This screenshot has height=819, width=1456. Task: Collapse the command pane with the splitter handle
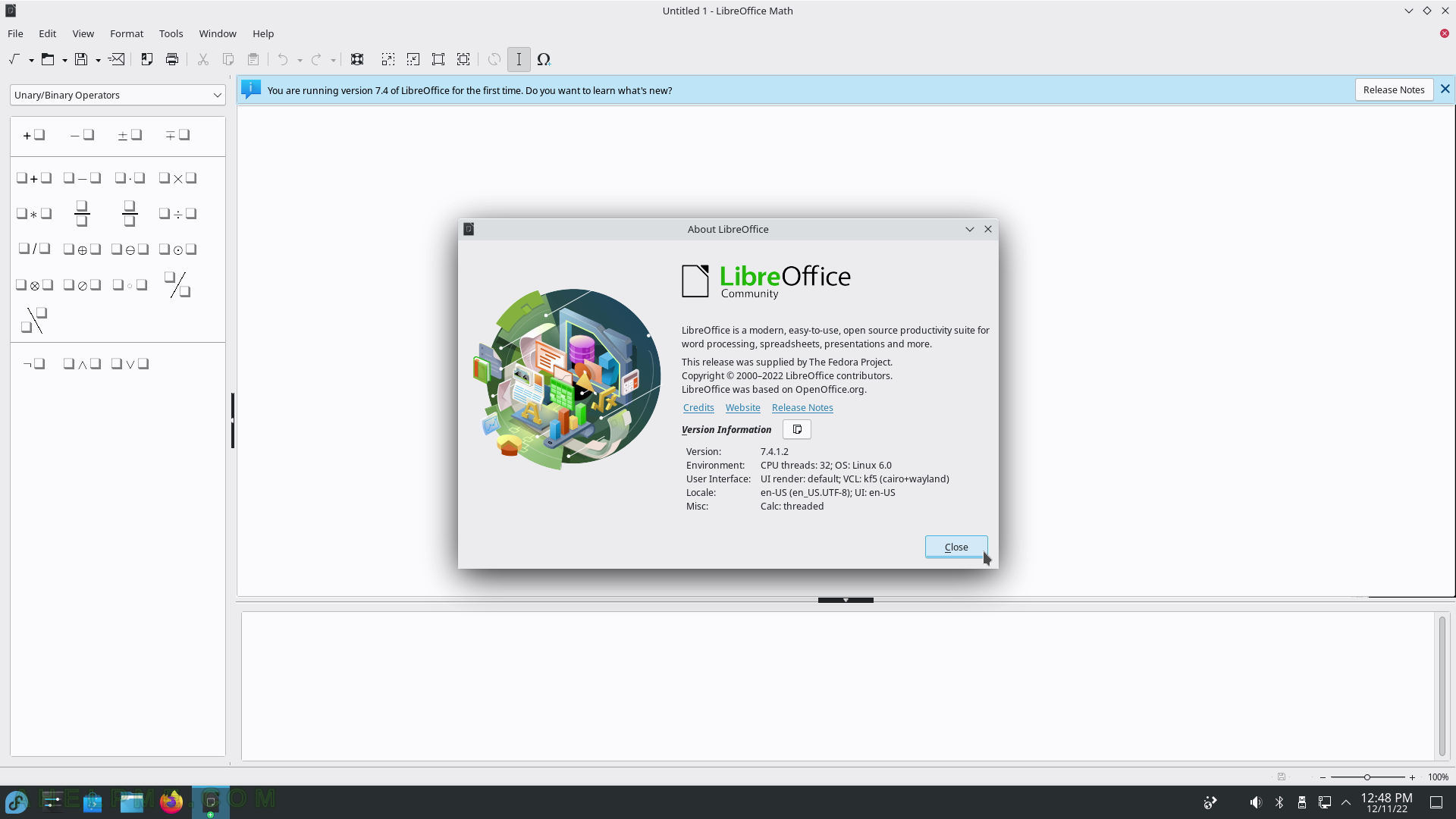pos(846,600)
